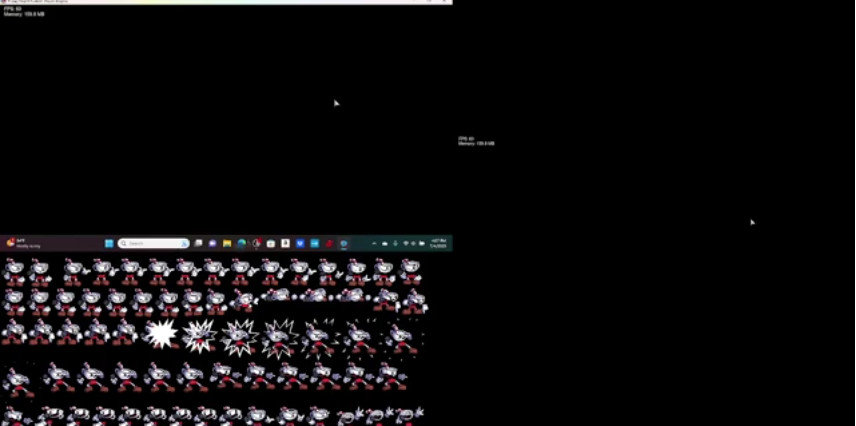Open Task View from the taskbar
The image size is (856, 426).
click(199, 244)
